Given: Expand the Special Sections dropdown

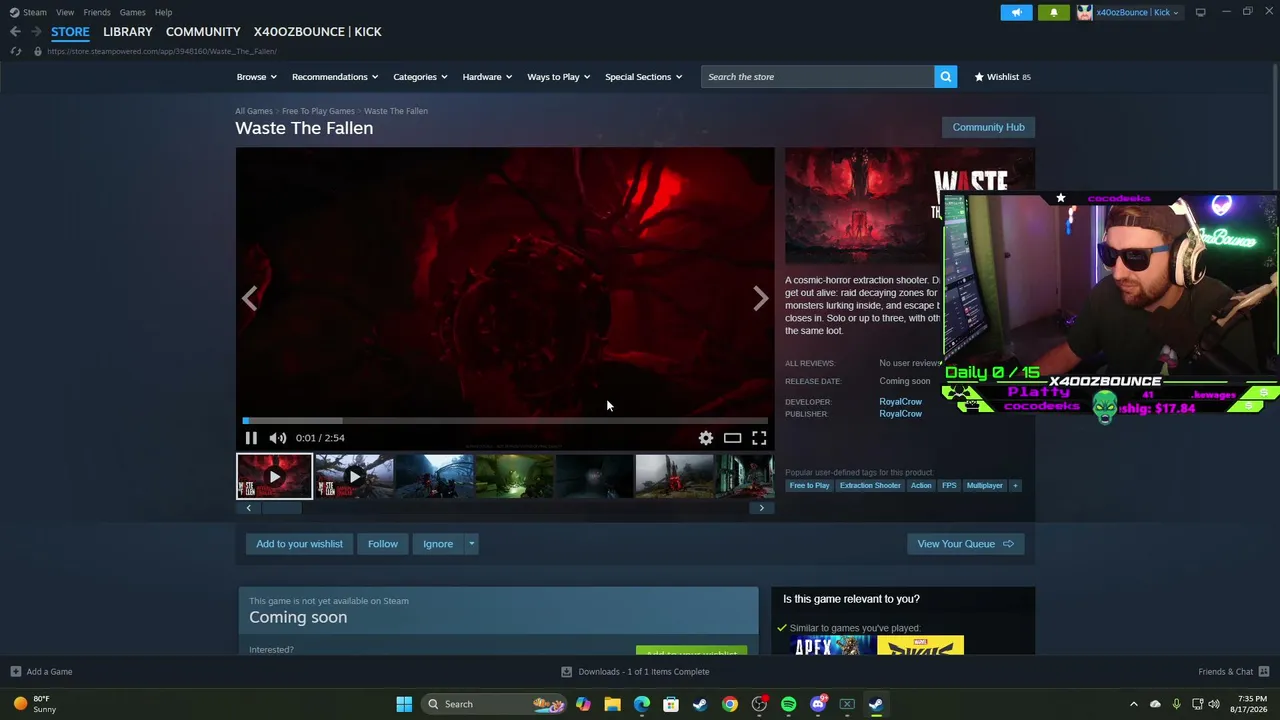Looking at the screenshot, I should click(643, 77).
